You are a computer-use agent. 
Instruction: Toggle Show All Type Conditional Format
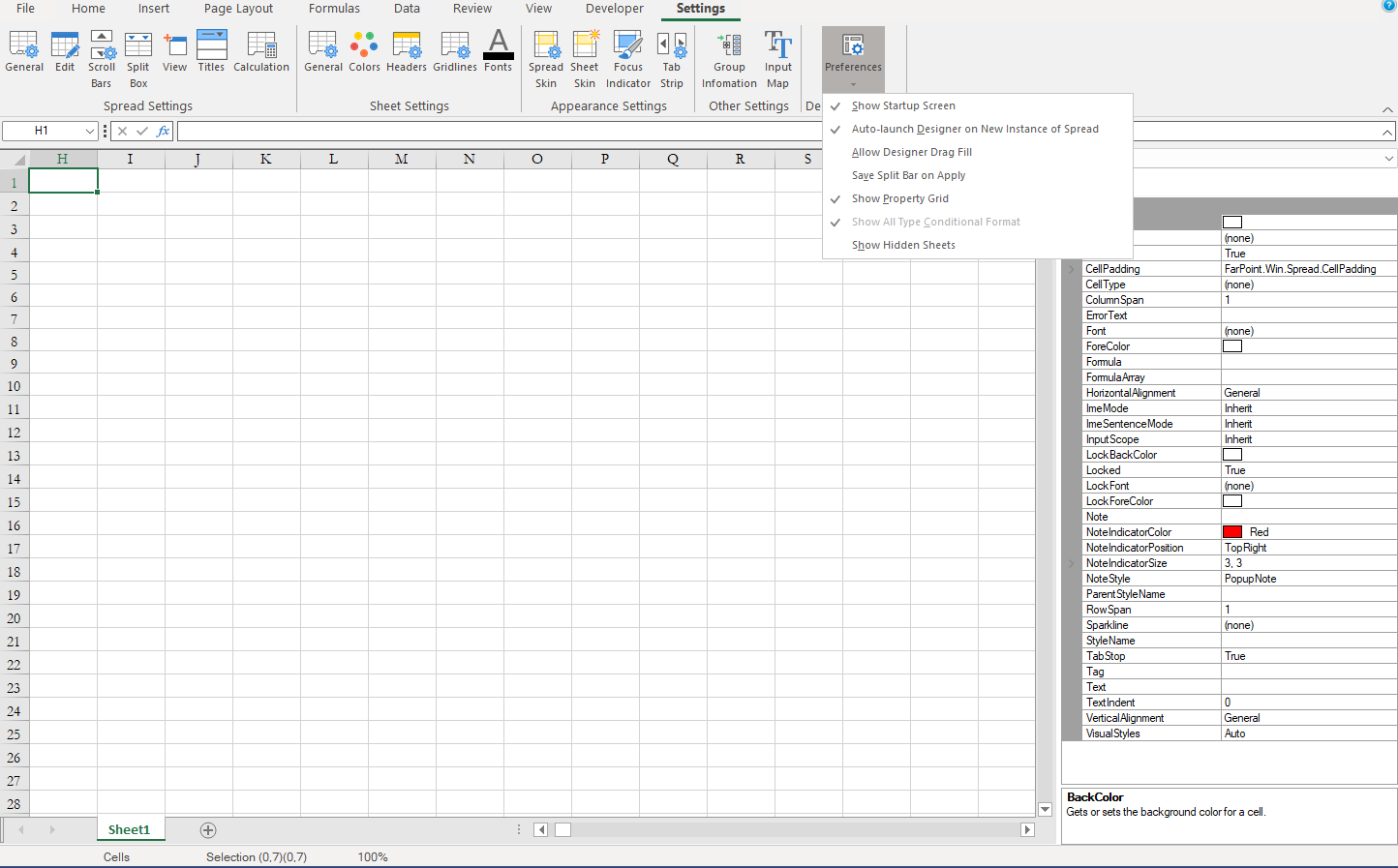coord(978,222)
